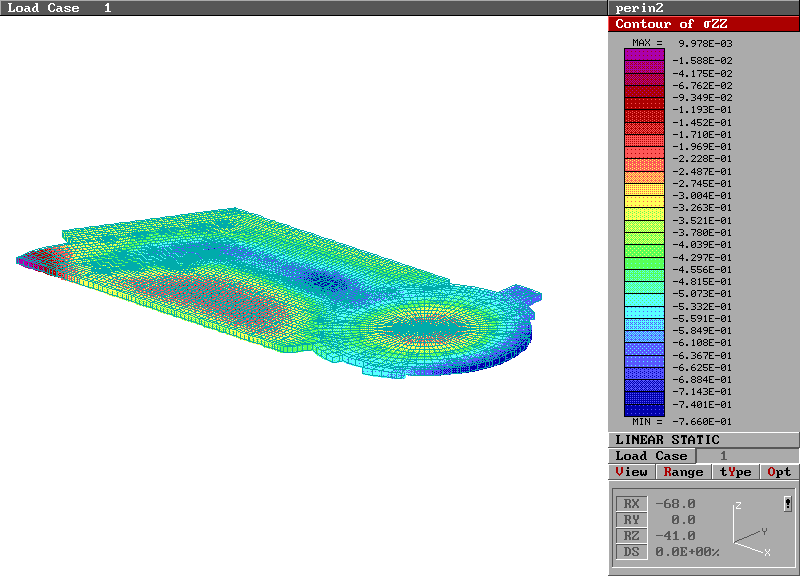Screen dimensions: 800x576
Task: Click the XYZ axis triad indicator
Action: [x=748, y=531]
